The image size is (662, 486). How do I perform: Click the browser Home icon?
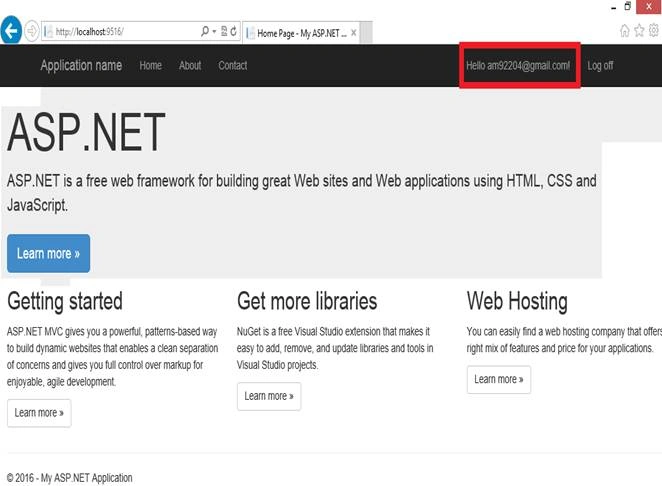624,31
